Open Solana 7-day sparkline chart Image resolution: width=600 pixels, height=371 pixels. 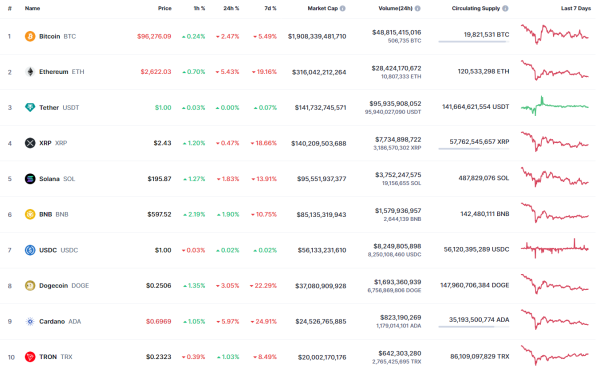point(554,177)
